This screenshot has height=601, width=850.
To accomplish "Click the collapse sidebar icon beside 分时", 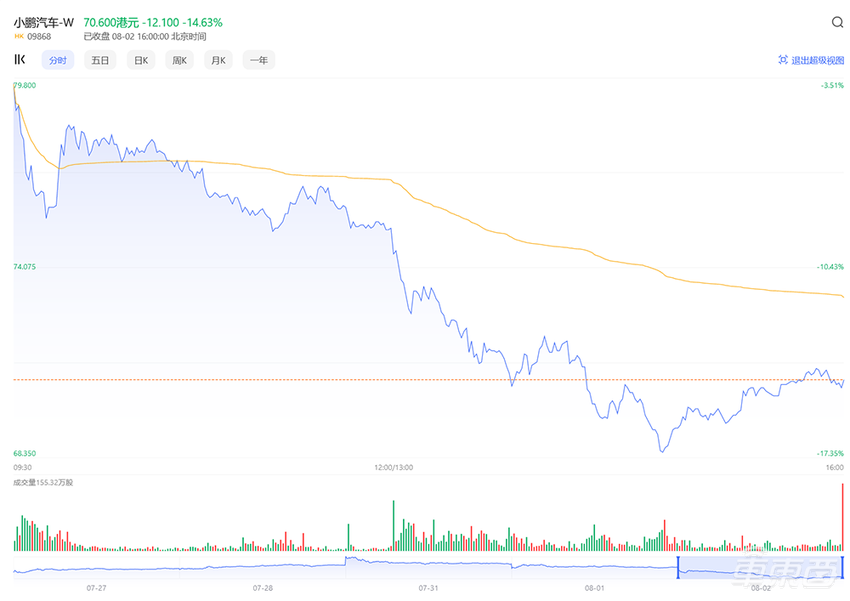I will click(19, 60).
